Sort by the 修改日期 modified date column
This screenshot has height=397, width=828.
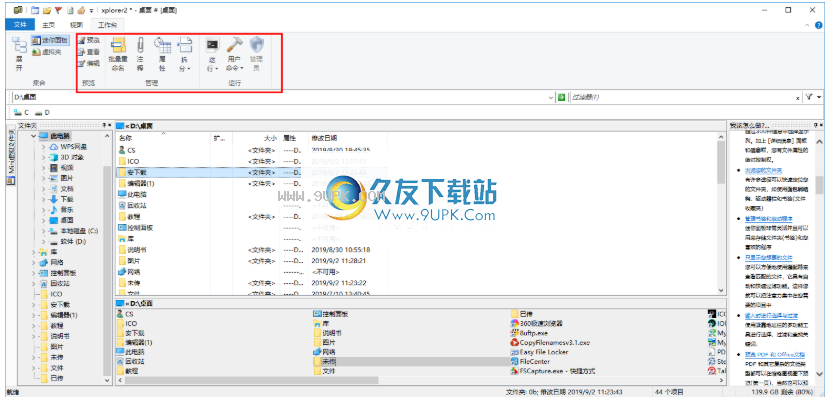pos(347,138)
